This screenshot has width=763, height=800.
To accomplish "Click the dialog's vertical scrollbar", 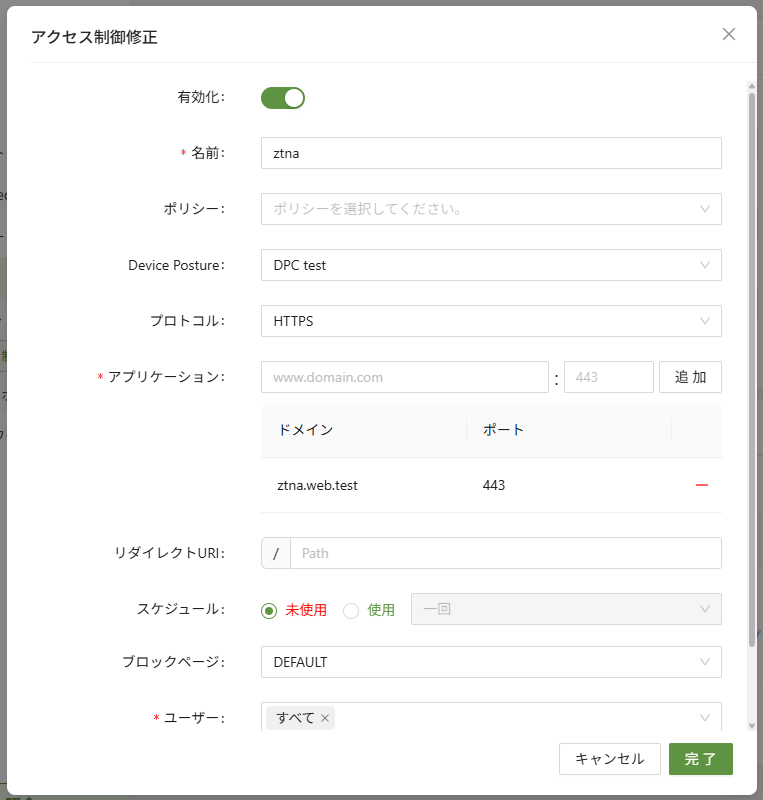I will (752, 360).
